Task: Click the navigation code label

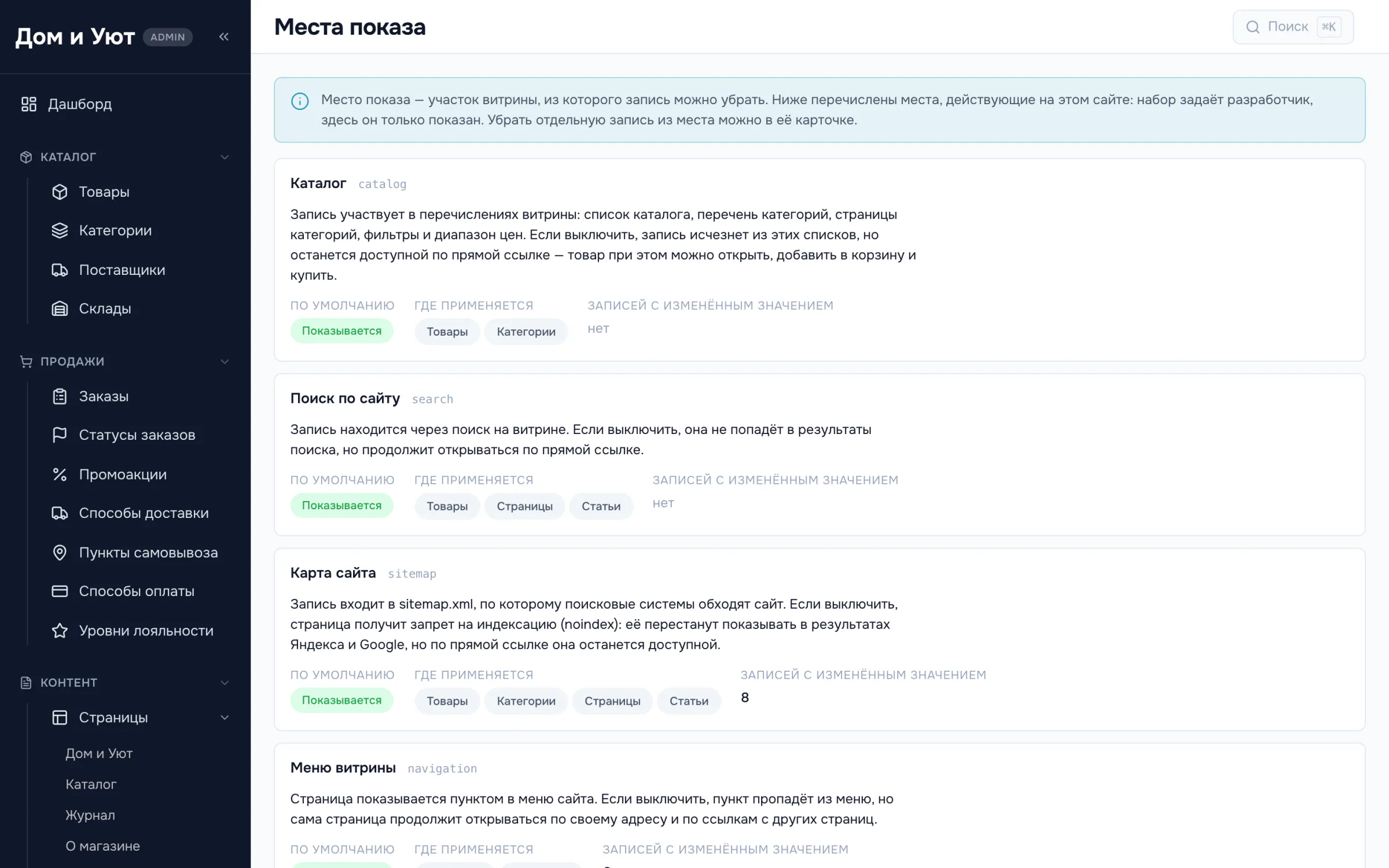Action: coord(442,768)
